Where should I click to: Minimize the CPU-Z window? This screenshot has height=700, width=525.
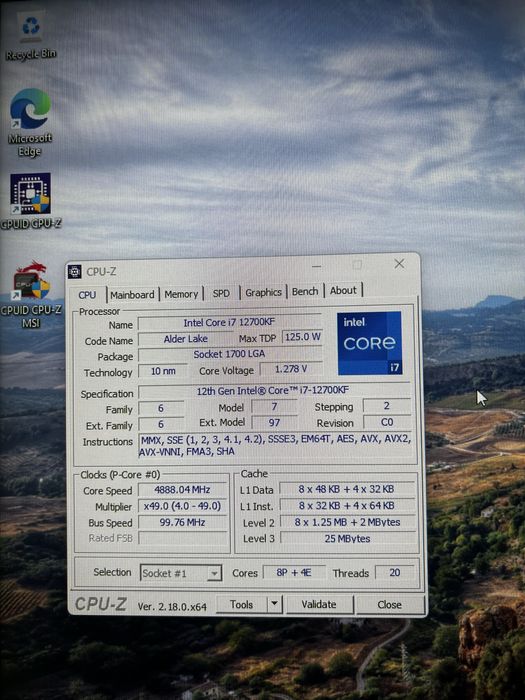[317, 267]
